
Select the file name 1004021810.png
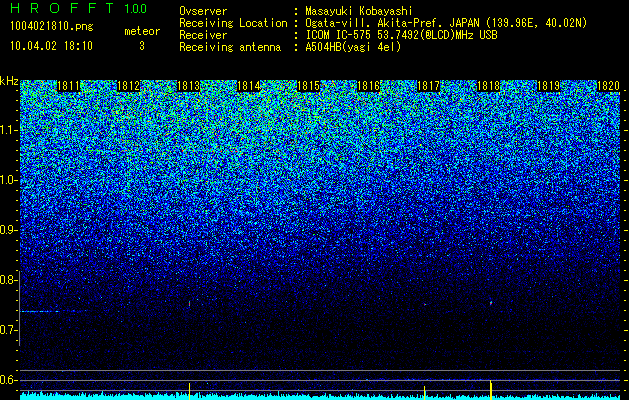tap(52, 26)
